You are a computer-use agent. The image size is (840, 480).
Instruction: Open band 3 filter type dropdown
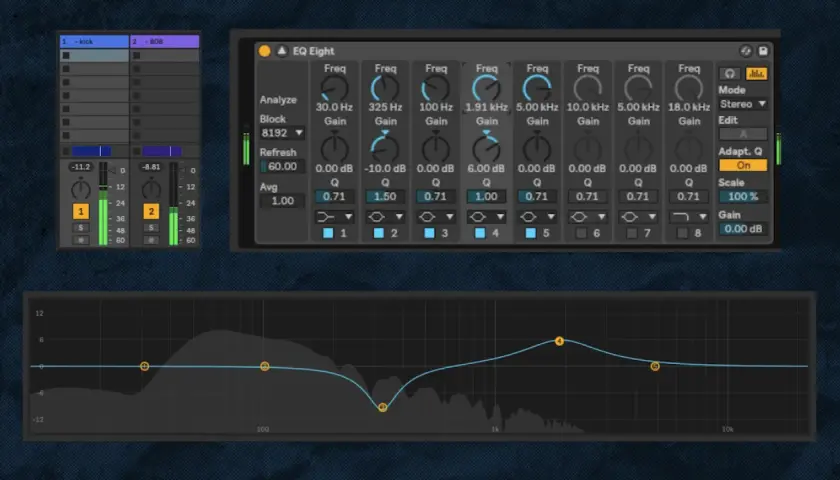(x=436, y=216)
